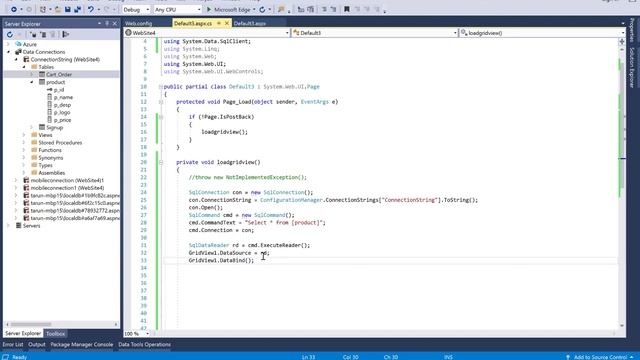Collapse the product table node
This screenshot has width=640, height=360.
32,82
